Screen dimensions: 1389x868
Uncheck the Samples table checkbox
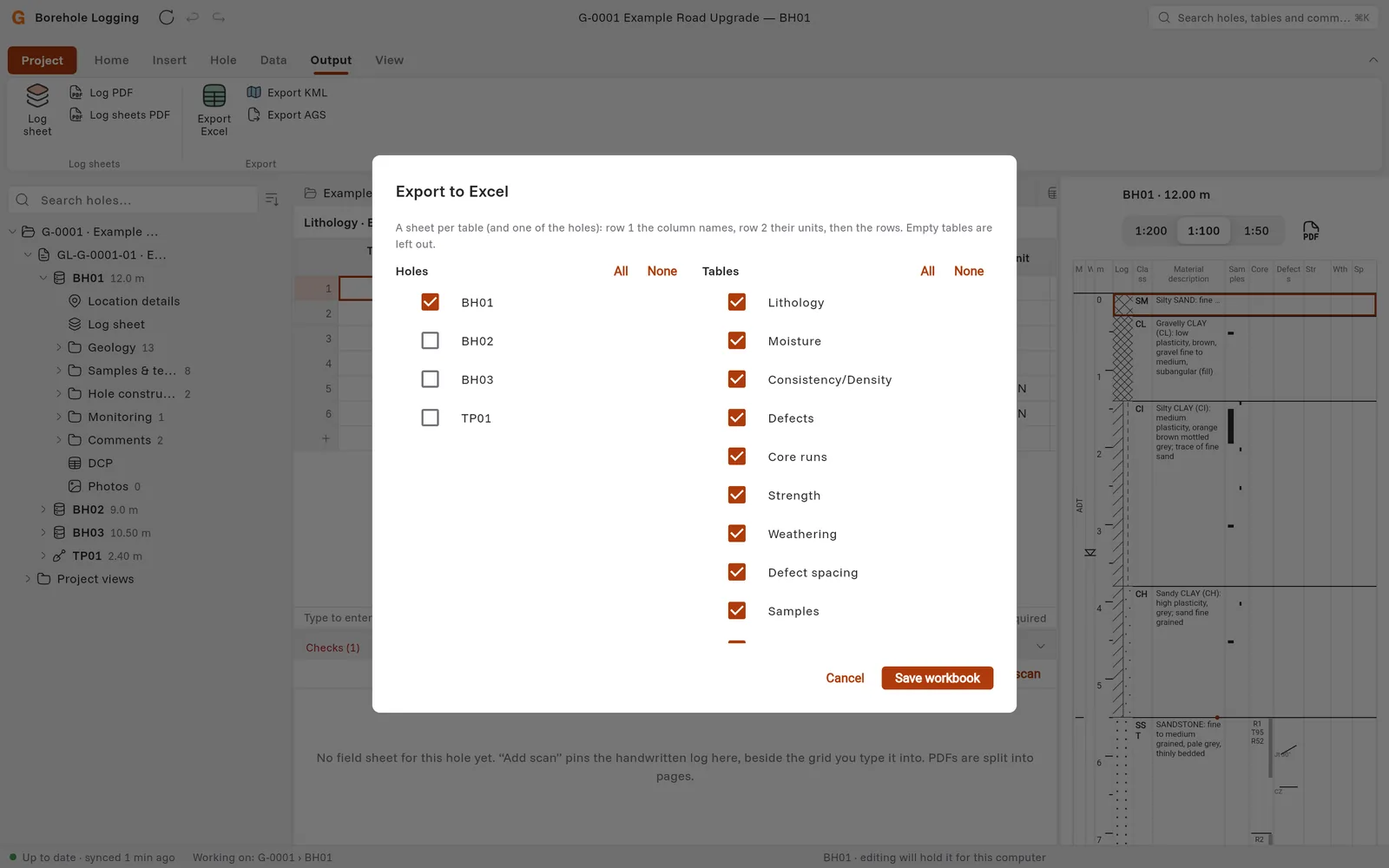[737, 611]
